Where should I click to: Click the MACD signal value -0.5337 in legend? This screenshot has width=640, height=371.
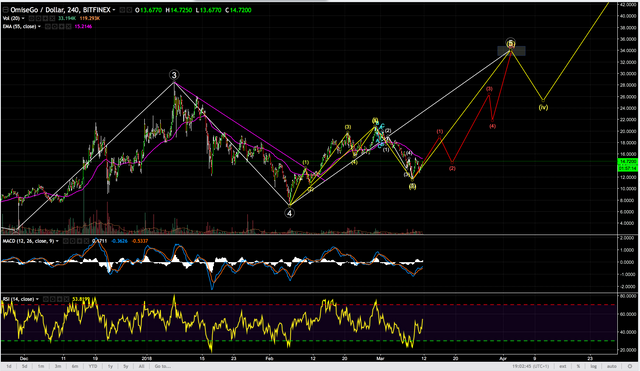140,241
